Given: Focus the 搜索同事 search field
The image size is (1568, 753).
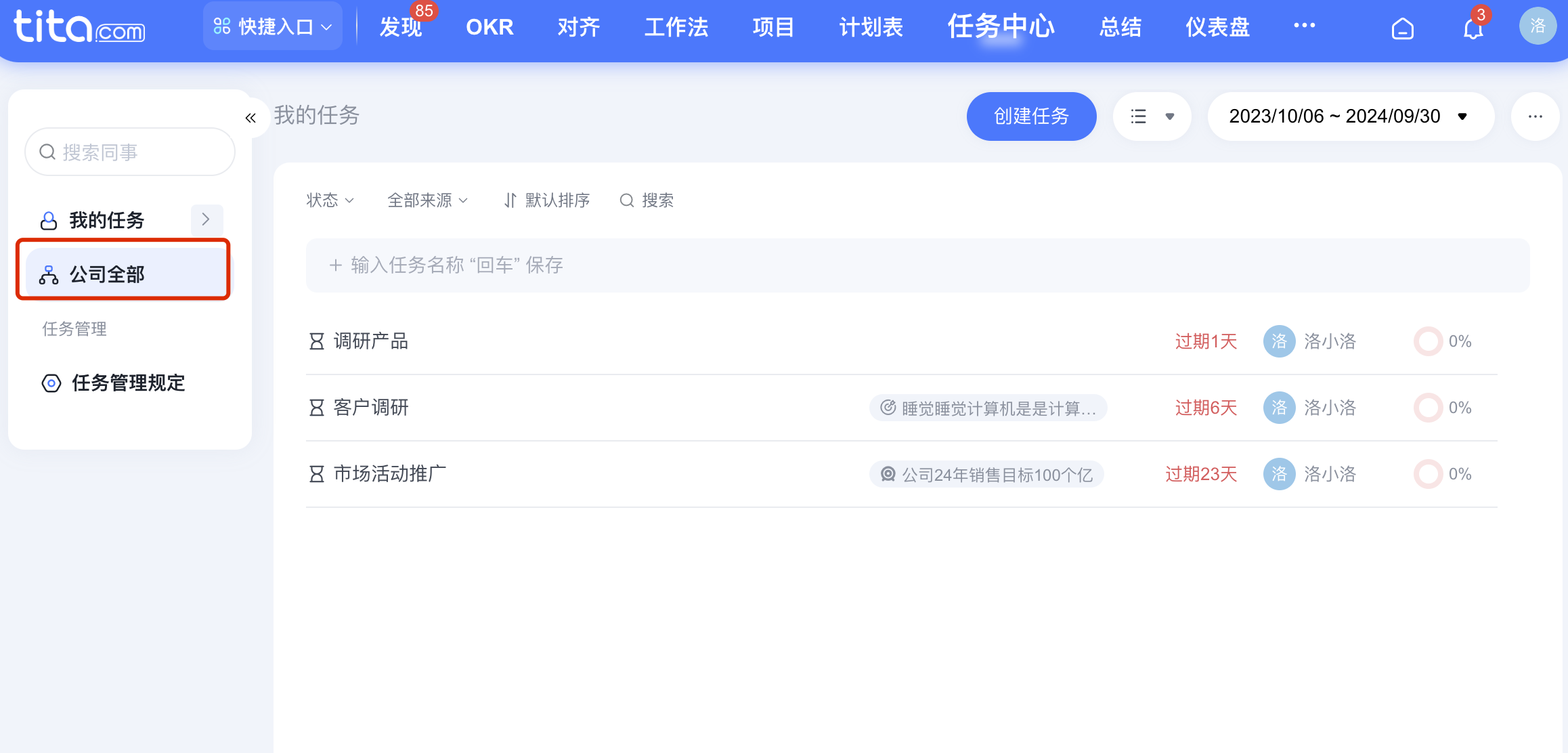Looking at the screenshot, I should (x=130, y=152).
